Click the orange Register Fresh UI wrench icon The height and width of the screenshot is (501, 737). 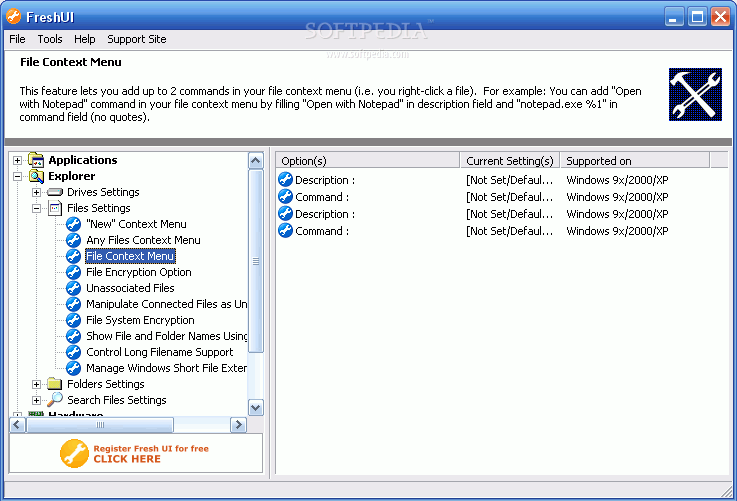point(74,454)
